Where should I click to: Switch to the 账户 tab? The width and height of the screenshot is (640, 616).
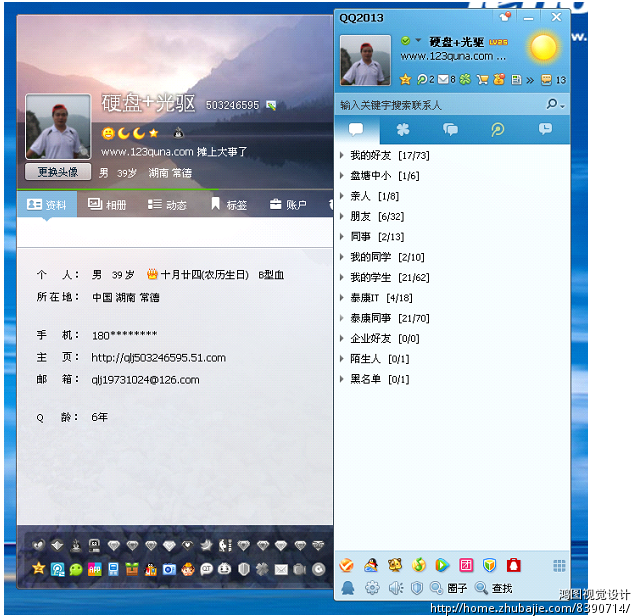[288, 205]
